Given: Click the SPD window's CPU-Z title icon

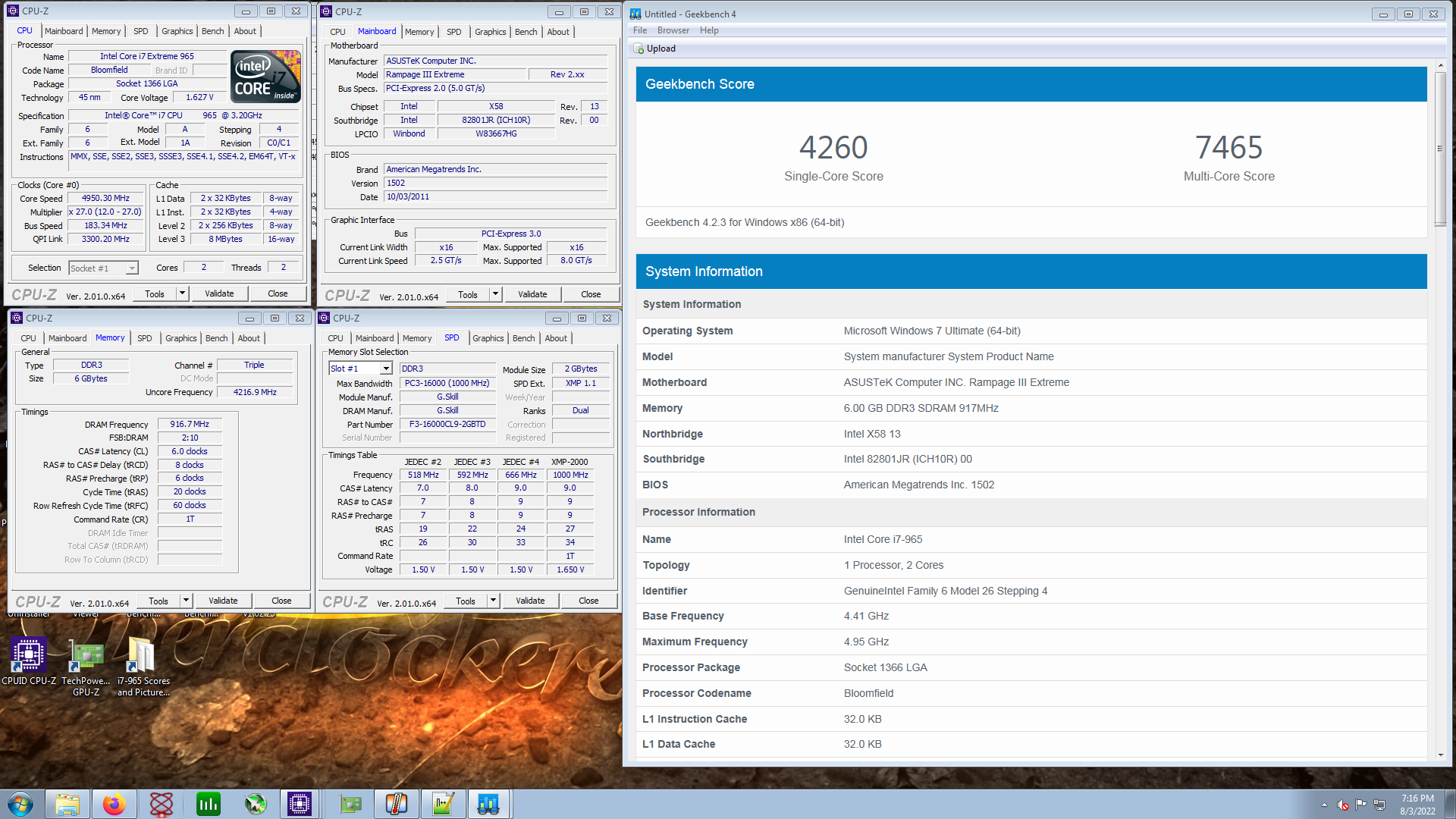Looking at the screenshot, I should point(324,318).
